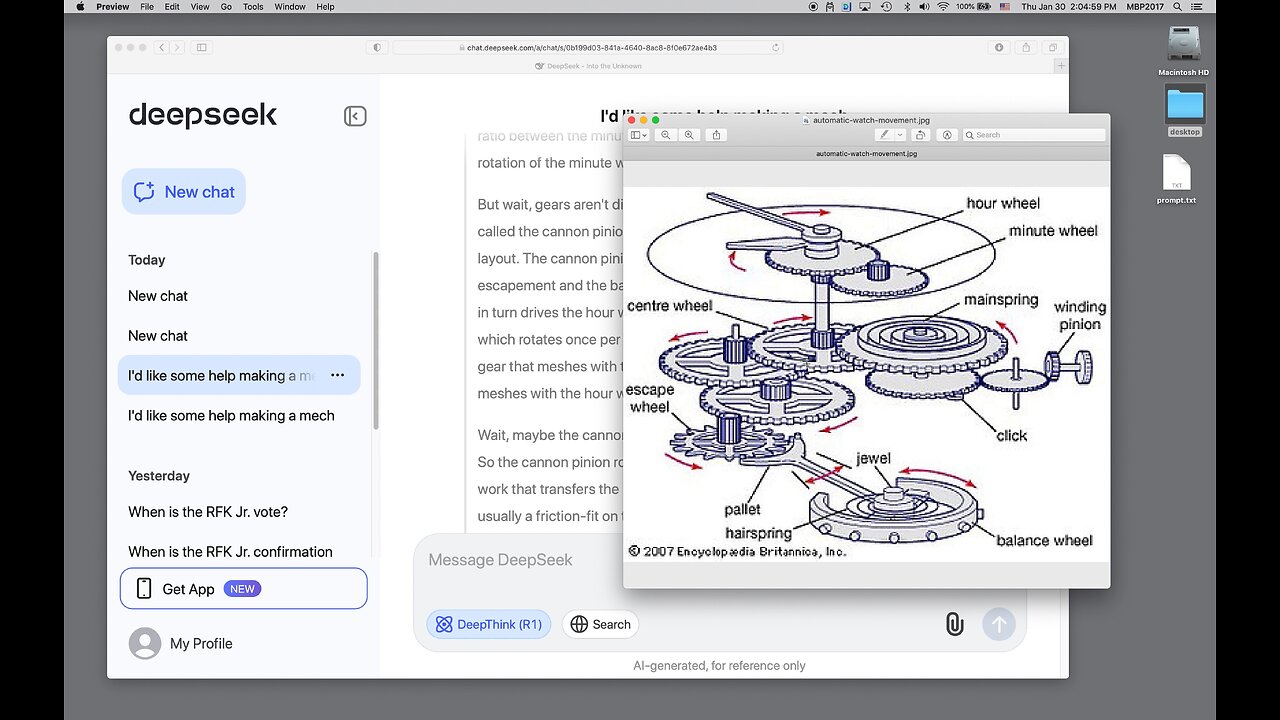
Task: Reload the page in Safari
Action: (x=777, y=47)
